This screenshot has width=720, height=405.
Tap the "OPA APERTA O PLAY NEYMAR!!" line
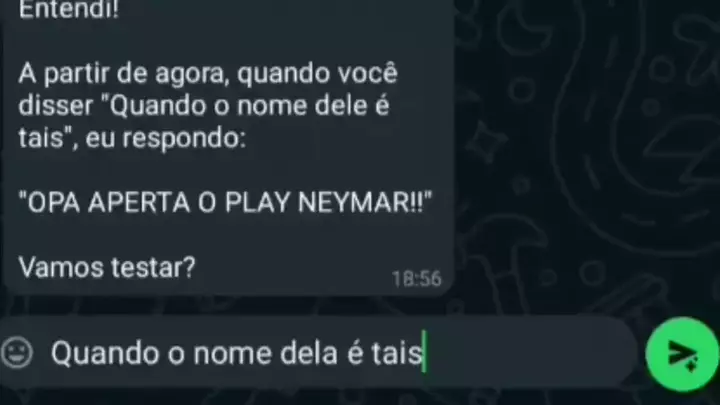coord(225,202)
